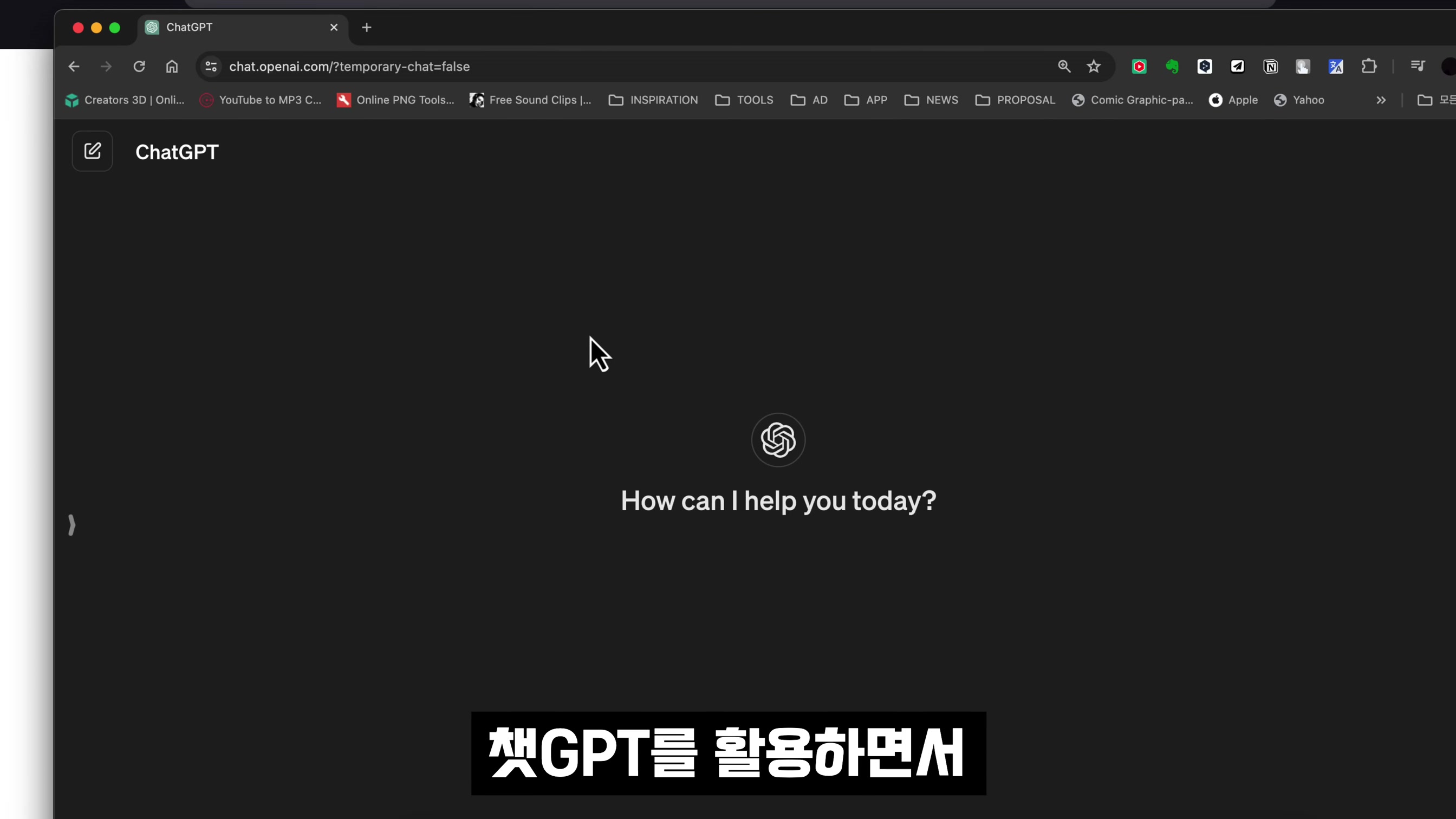The width and height of the screenshot is (1456, 819).
Task: Expand the INSPIRATION bookmark folder
Action: click(653, 100)
